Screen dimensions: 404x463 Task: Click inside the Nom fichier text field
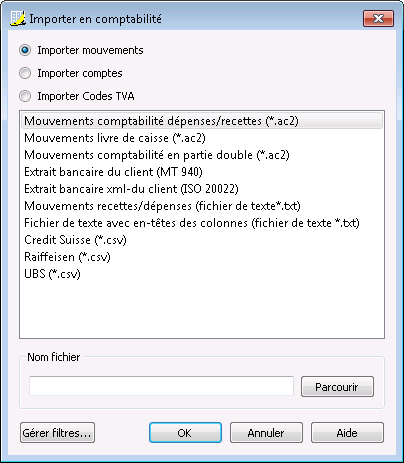[x=161, y=386]
